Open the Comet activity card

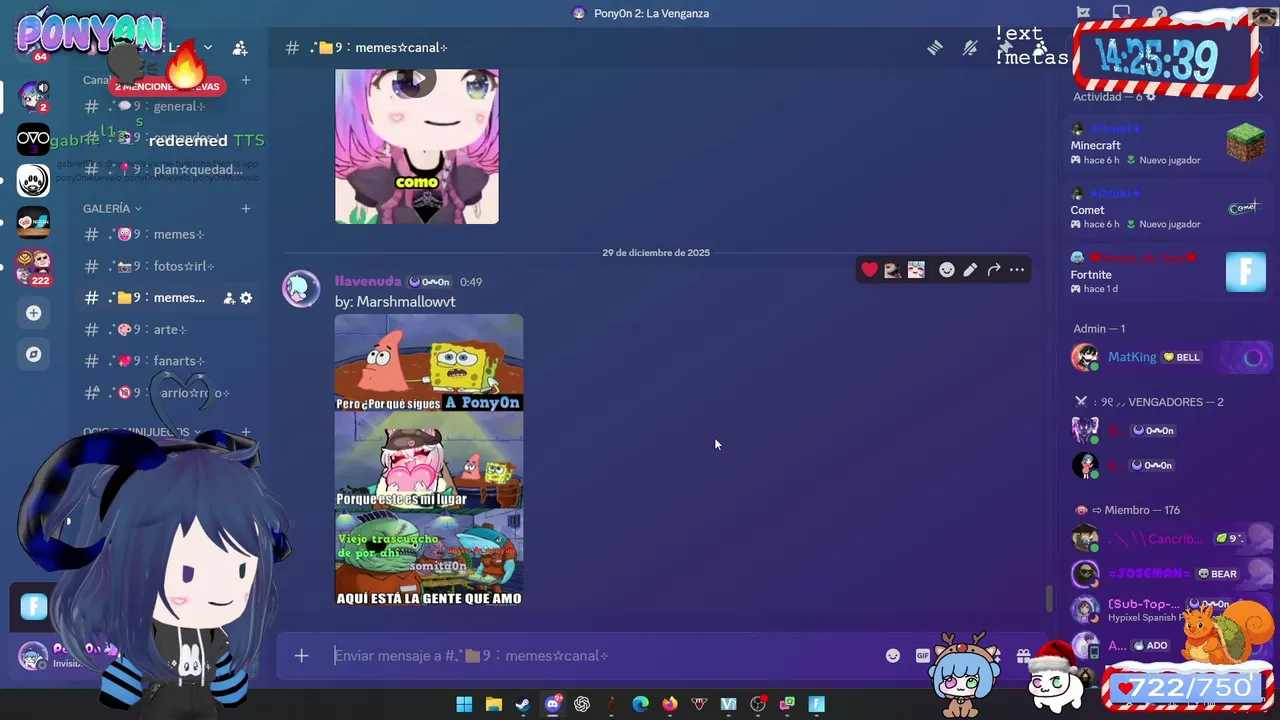(x=1168, y=209)
